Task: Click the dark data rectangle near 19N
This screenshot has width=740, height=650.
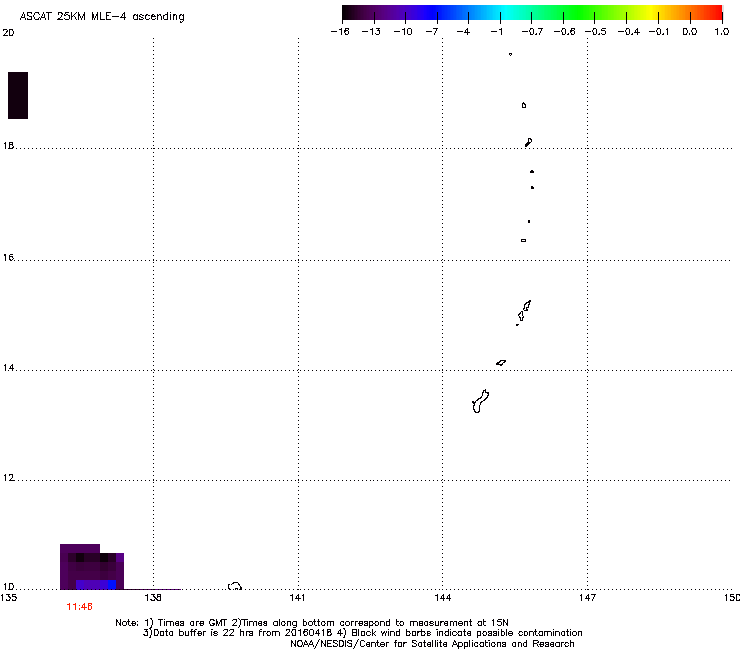Action: [x=18, y=95]
